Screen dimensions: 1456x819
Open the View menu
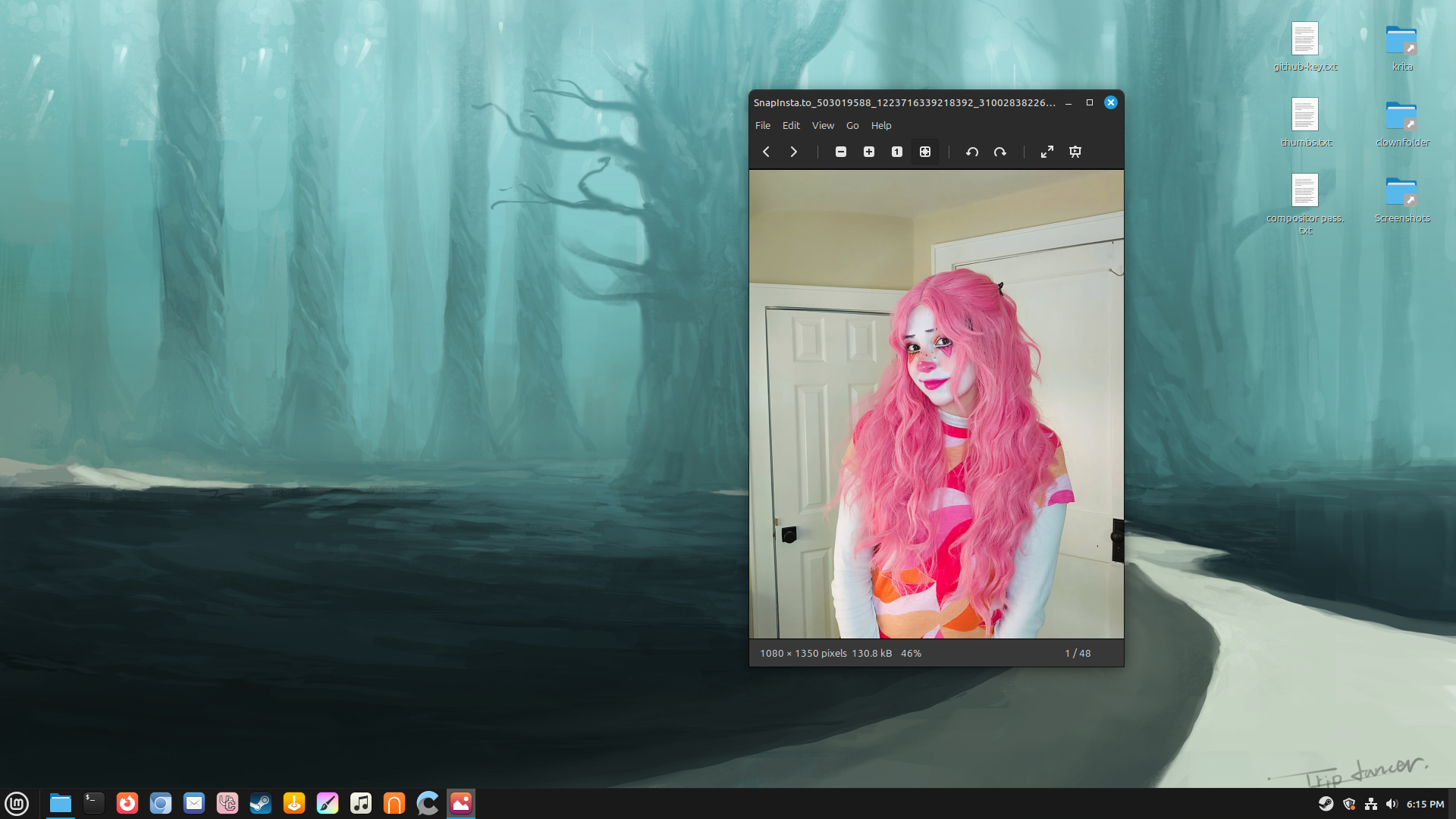(x=823, y=126)
